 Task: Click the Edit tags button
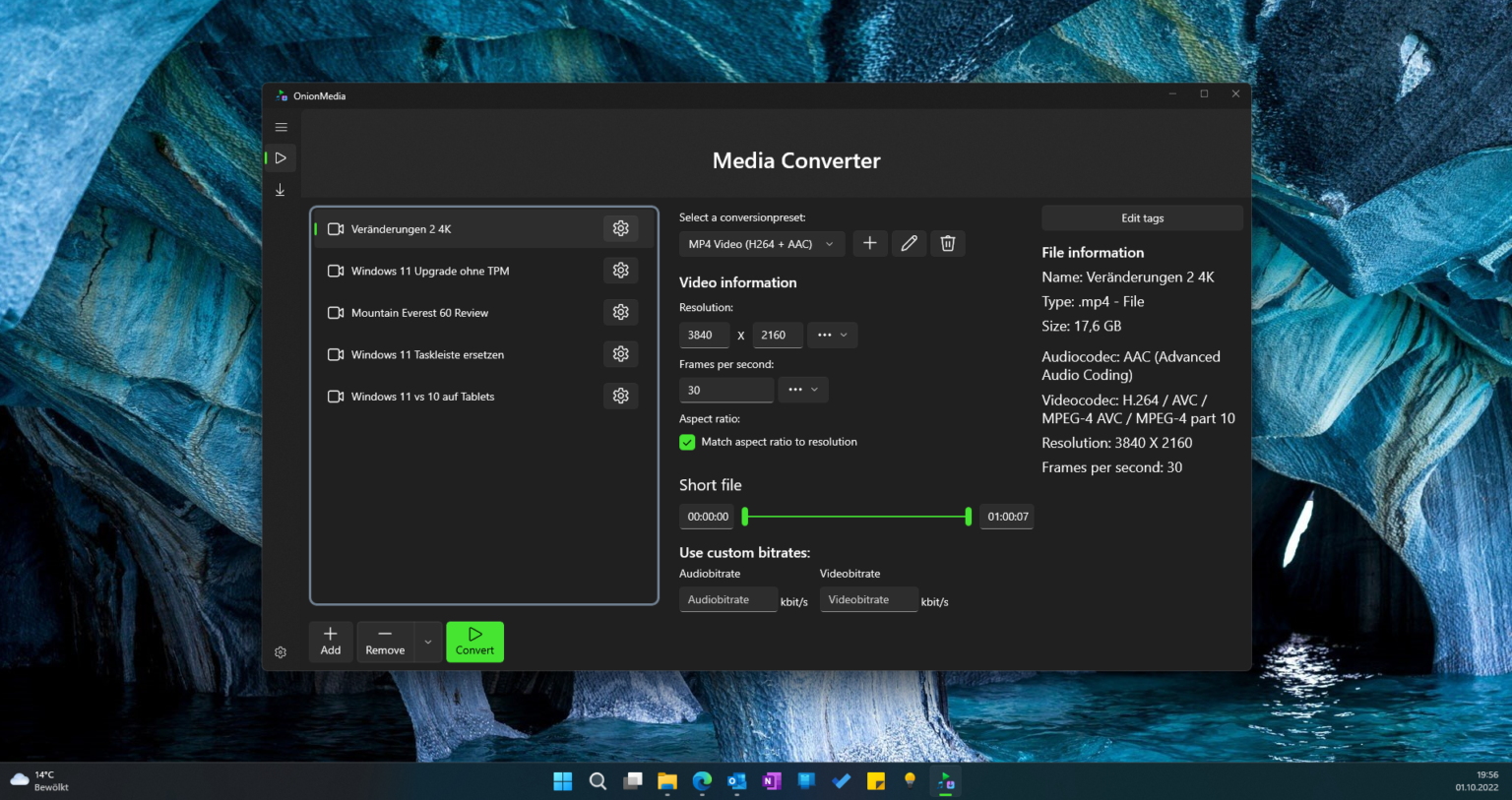(1142, 218)
